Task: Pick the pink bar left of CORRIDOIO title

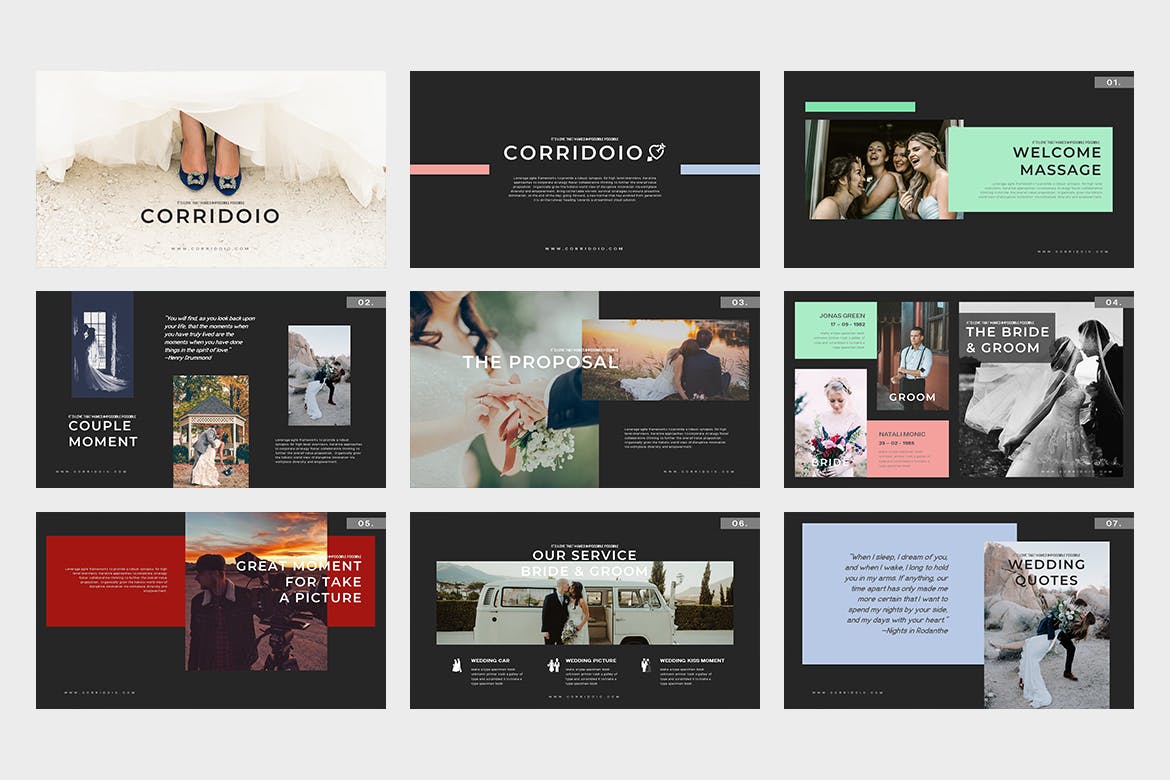Action: pyautogui.click(x=449, y=170)
